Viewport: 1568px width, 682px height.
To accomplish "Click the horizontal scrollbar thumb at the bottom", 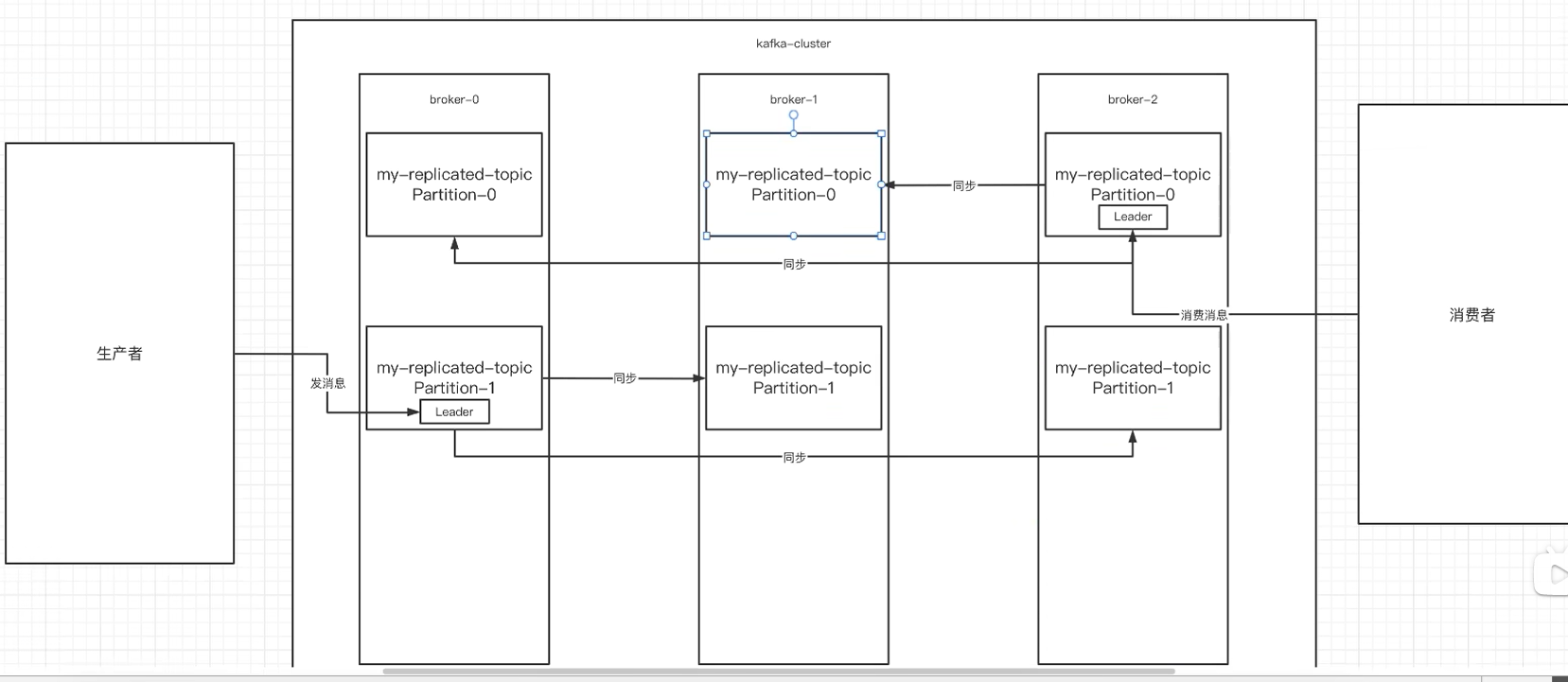I will (x=779, y=672).
